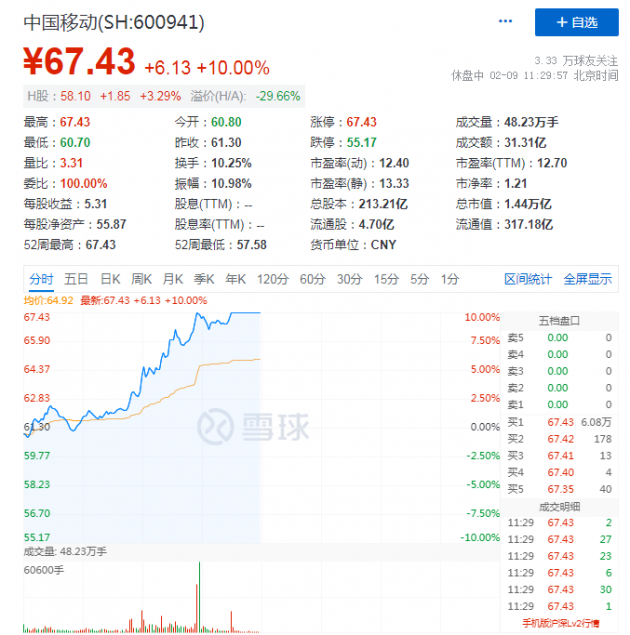This screenshot has width=630, height=635.
Task: Click the 市盈率(静) value 13.33
Action: click(x=394, y=184)
